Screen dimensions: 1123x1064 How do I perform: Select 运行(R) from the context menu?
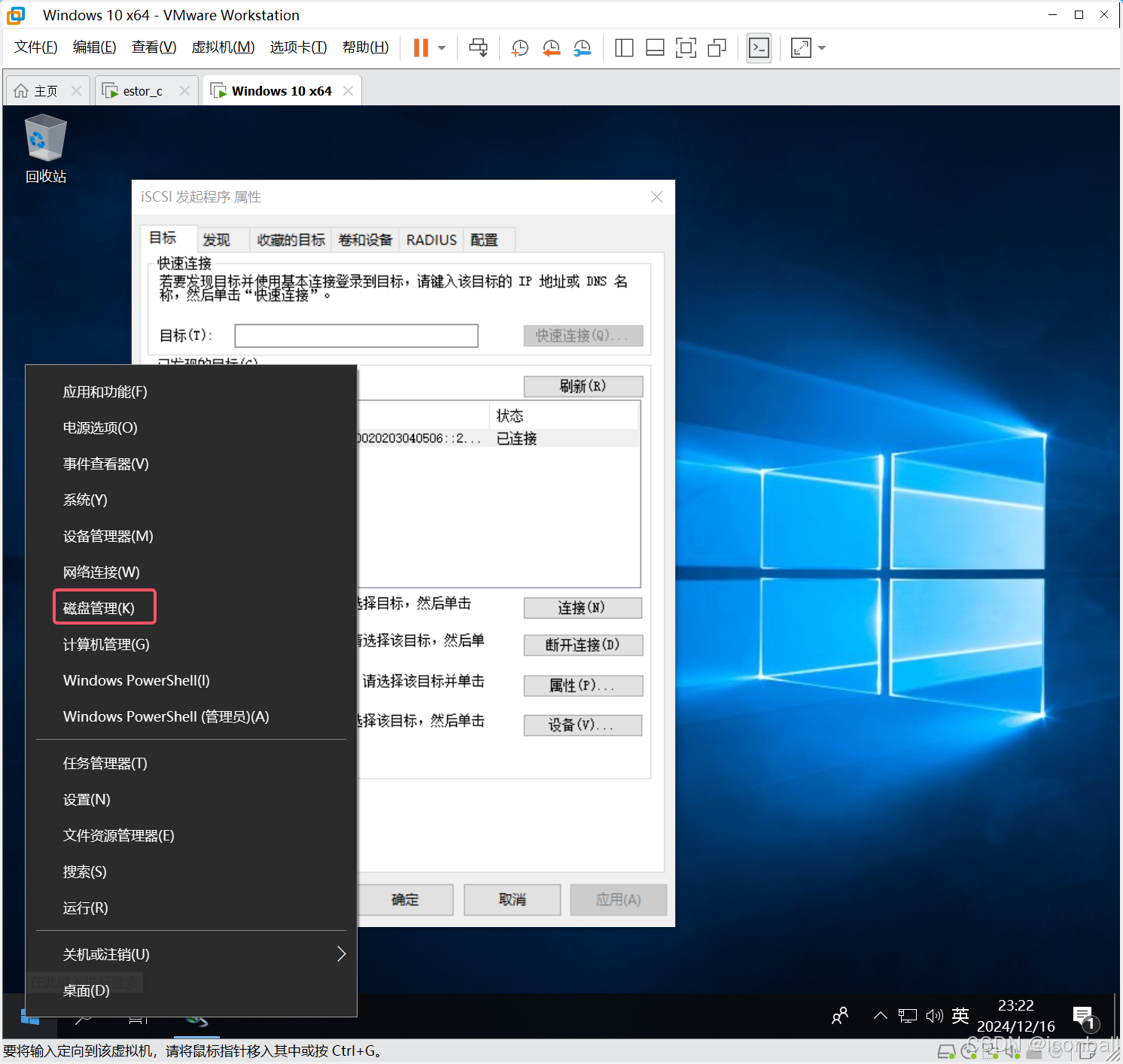pyautogui.click(x=191, y=908)
